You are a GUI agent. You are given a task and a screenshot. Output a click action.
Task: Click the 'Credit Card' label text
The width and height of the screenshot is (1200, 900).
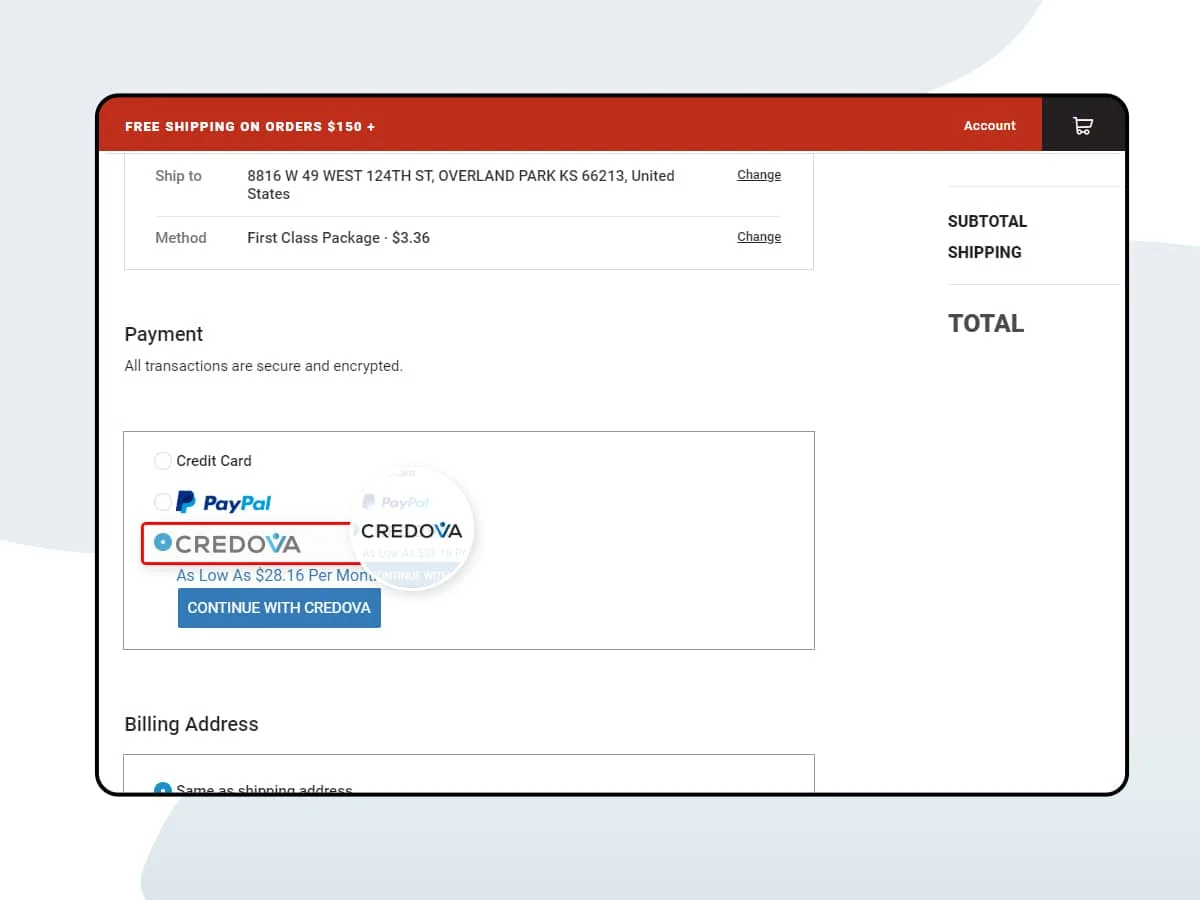(x=214, y=461)
